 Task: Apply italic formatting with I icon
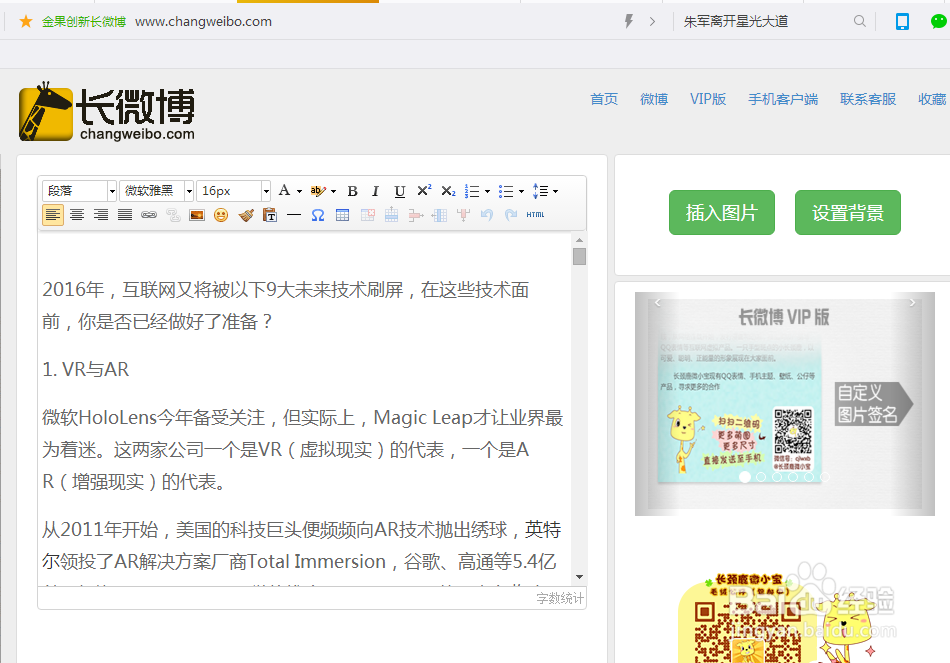[x=375, y=192]
